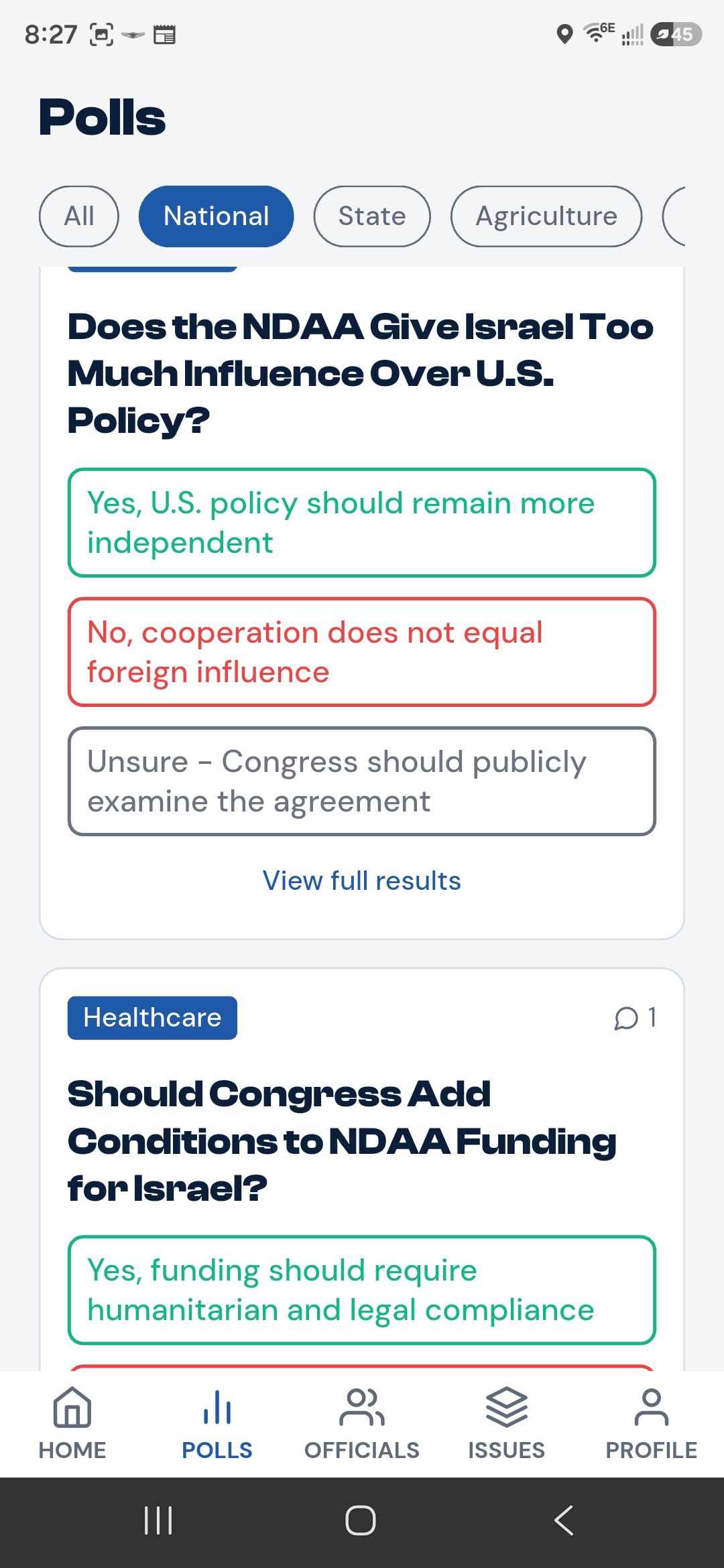Image resolution: width=724 pixels, height=1568 pixels.
Task: Select the State filter chip
Action: 372,216
